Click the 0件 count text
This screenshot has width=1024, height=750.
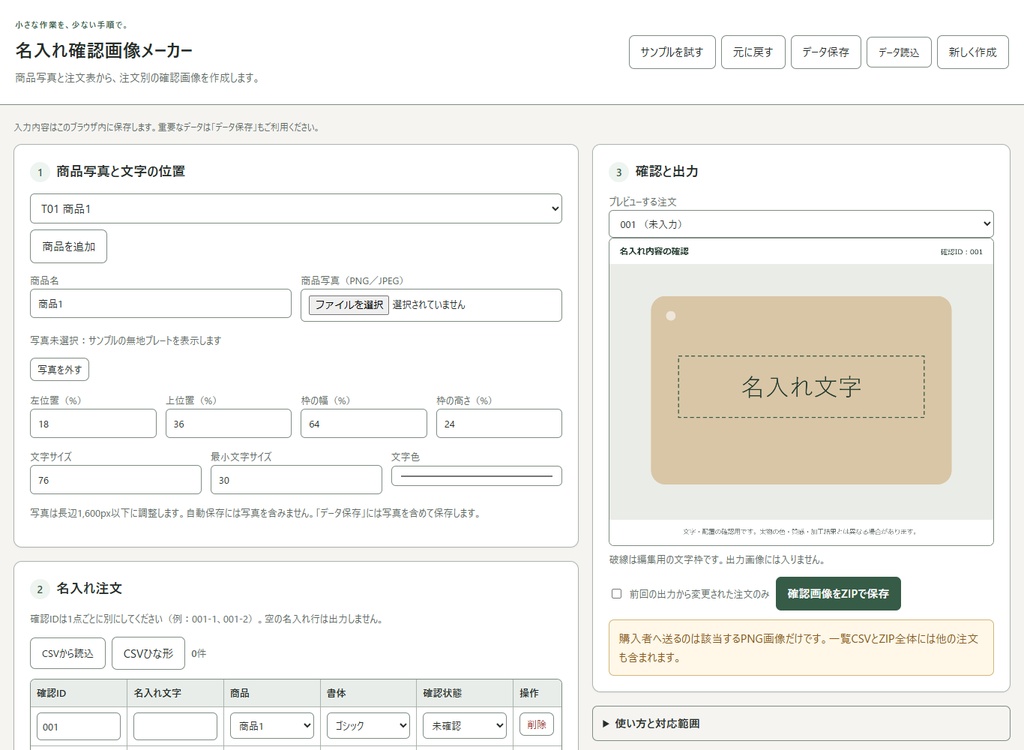(199, 653)
